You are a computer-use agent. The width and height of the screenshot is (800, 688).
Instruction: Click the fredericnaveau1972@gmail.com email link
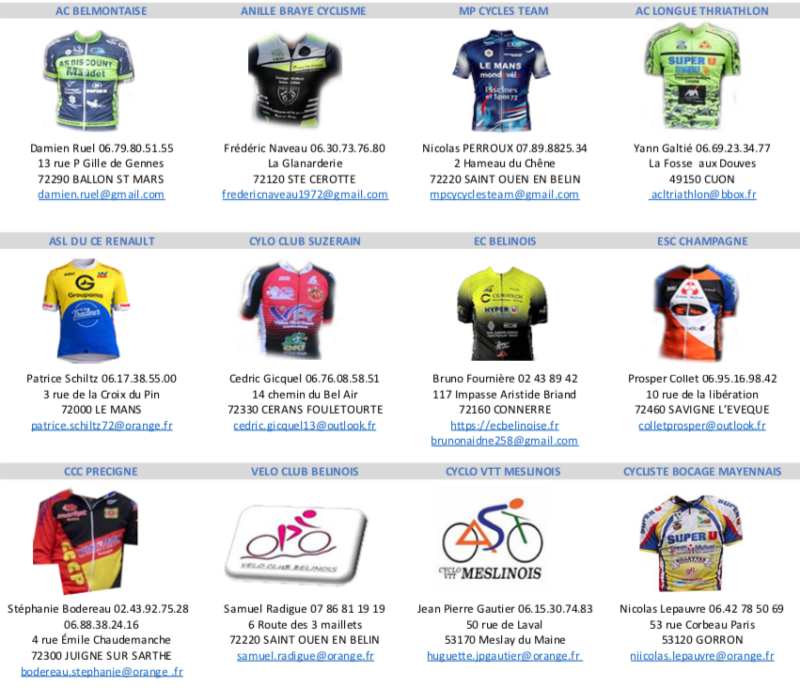[x=305, y=194]
